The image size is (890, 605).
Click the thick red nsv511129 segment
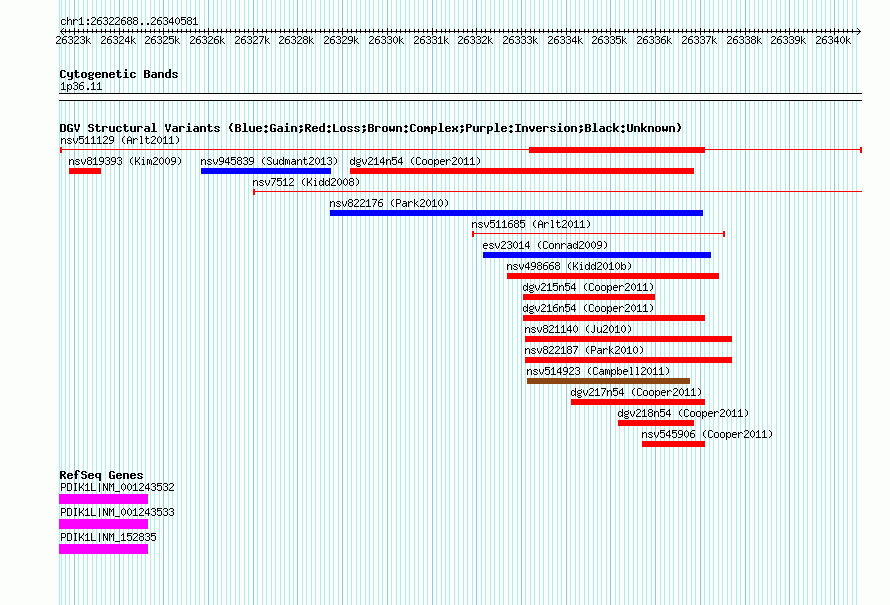[616, 150]
